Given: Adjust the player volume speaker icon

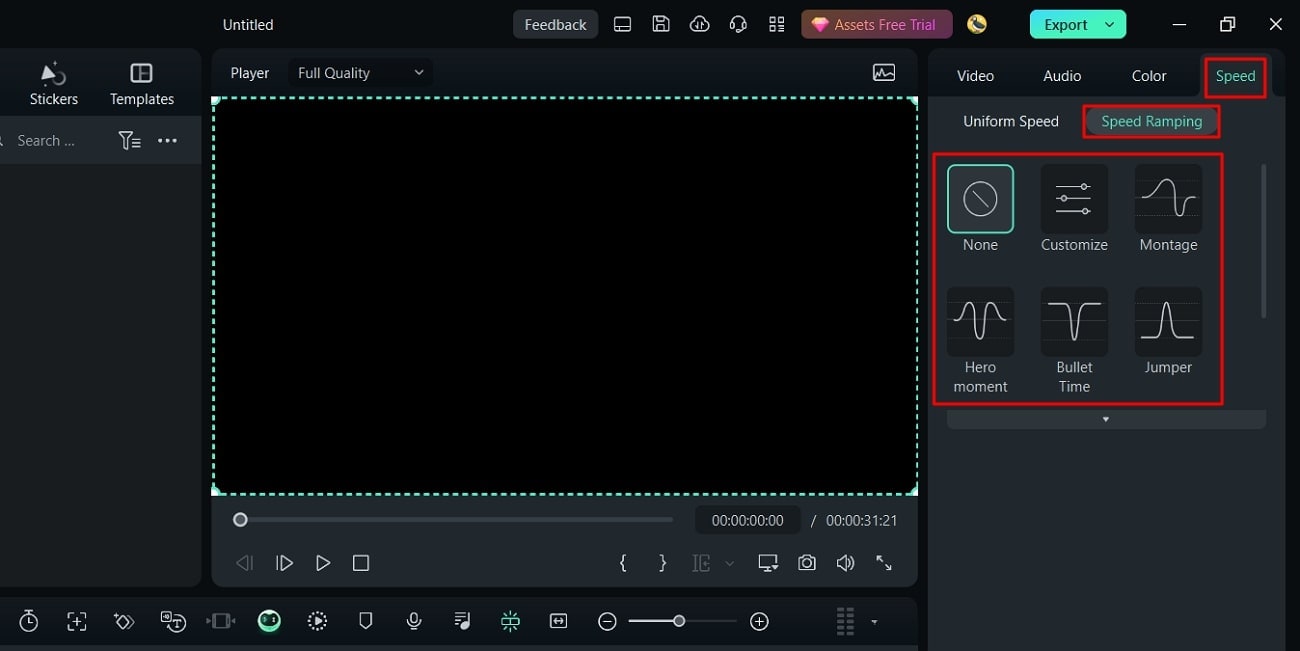Looking at the screenshot, I should coord(845,563).
